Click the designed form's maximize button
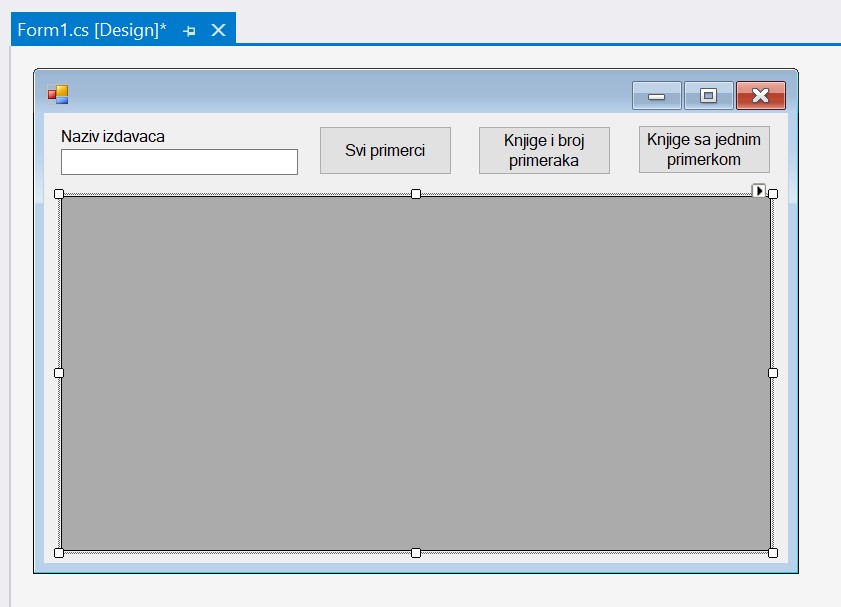 click(x=708, y=95)
